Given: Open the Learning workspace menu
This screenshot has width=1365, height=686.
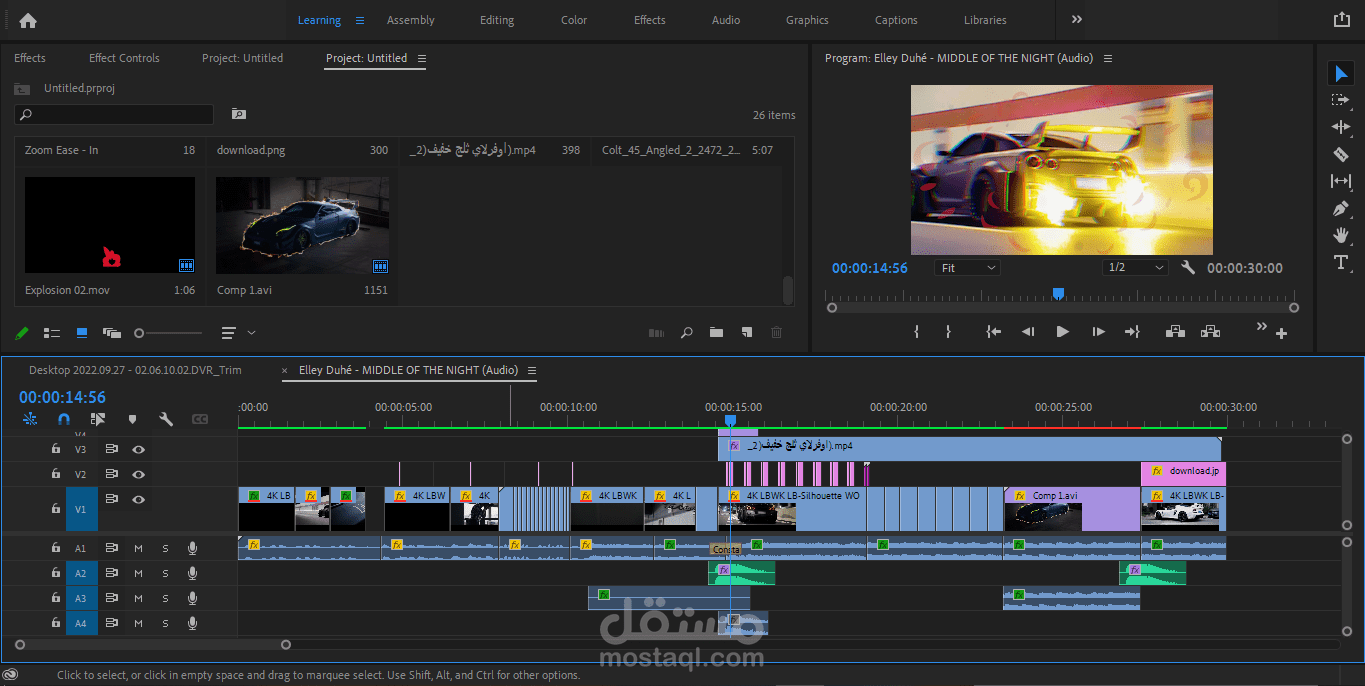Looking at the screenshot, I should pos(360,20).
